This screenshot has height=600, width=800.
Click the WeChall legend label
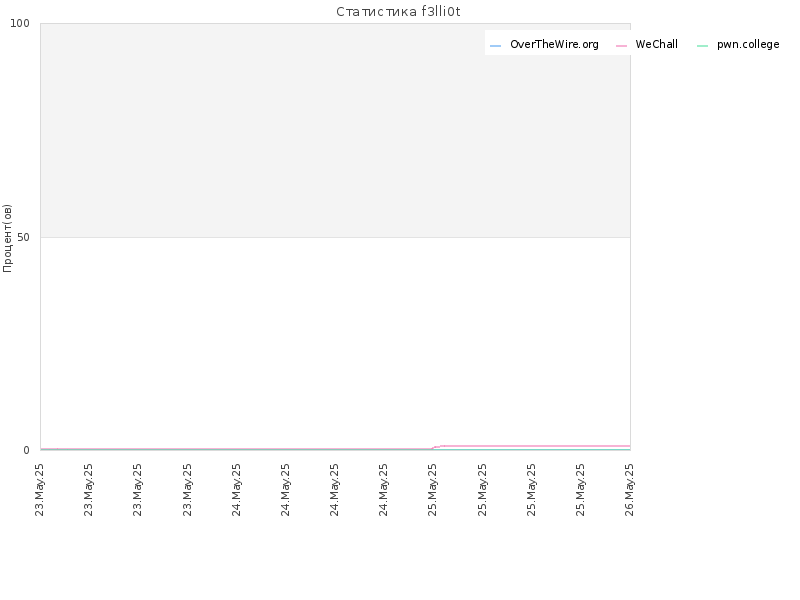pos(656,44)
